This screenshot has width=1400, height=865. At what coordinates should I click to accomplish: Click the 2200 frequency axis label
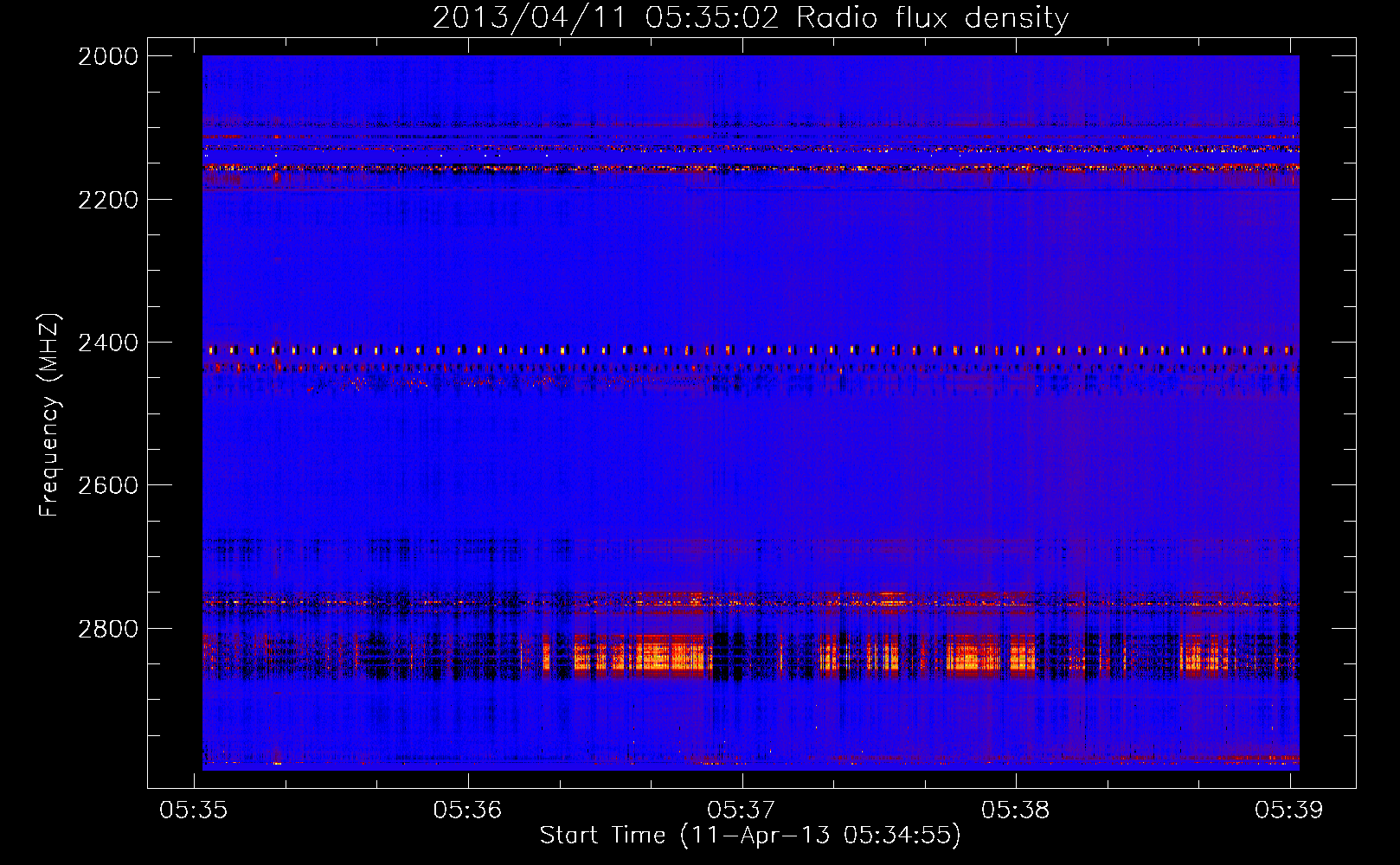click(x=108, y=200)
